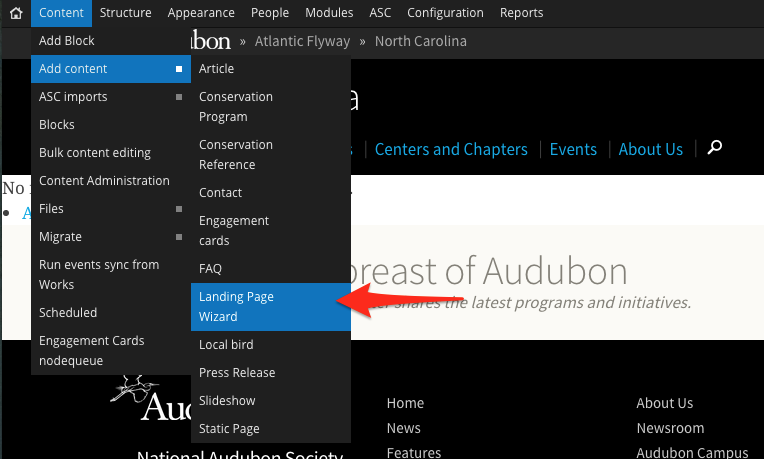Click the Audubon bird logo in footer
The image size is (764, 459).
(x=150, y=399)
